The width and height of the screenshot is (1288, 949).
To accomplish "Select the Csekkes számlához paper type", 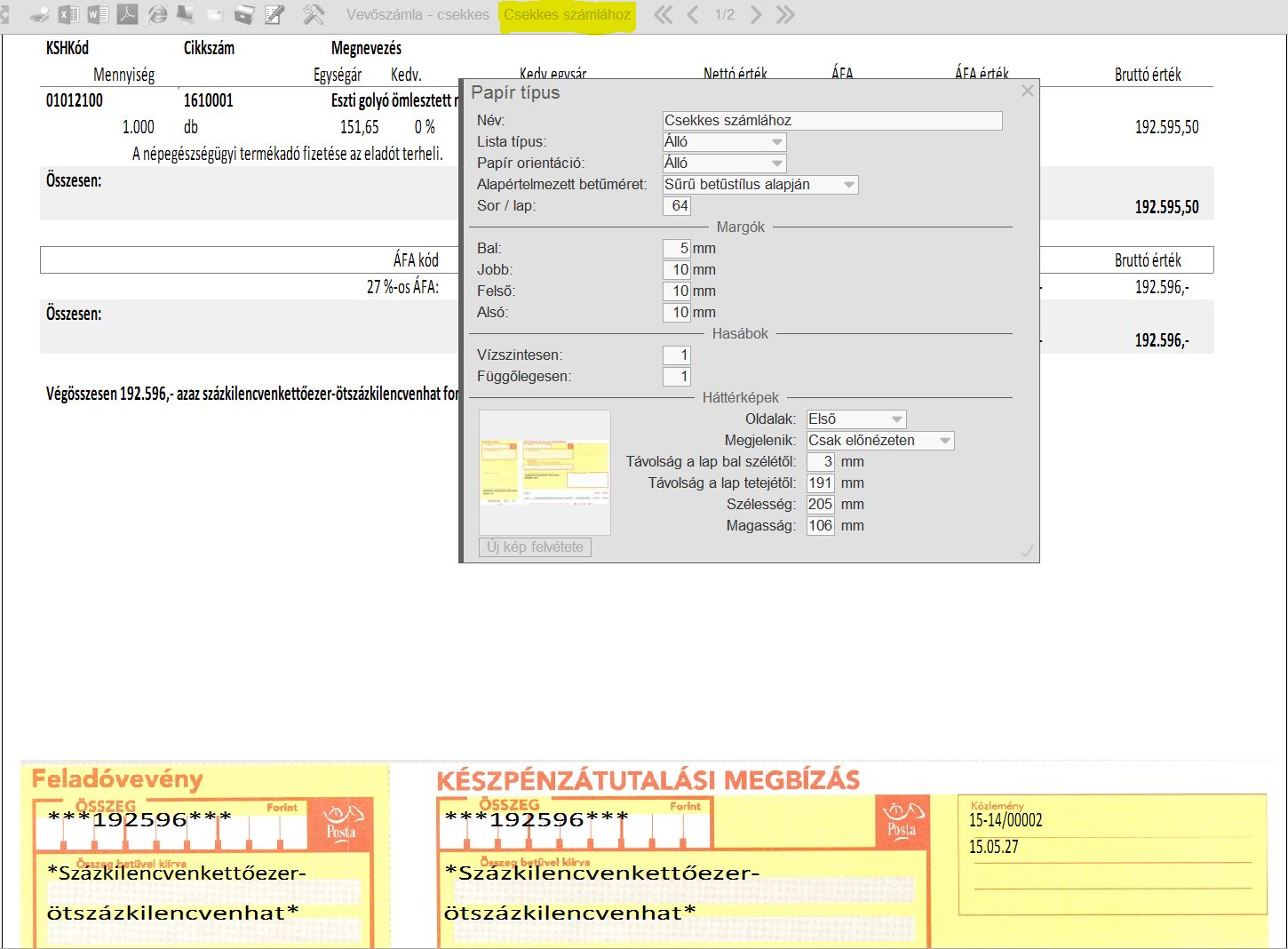I will coord(568,15).
